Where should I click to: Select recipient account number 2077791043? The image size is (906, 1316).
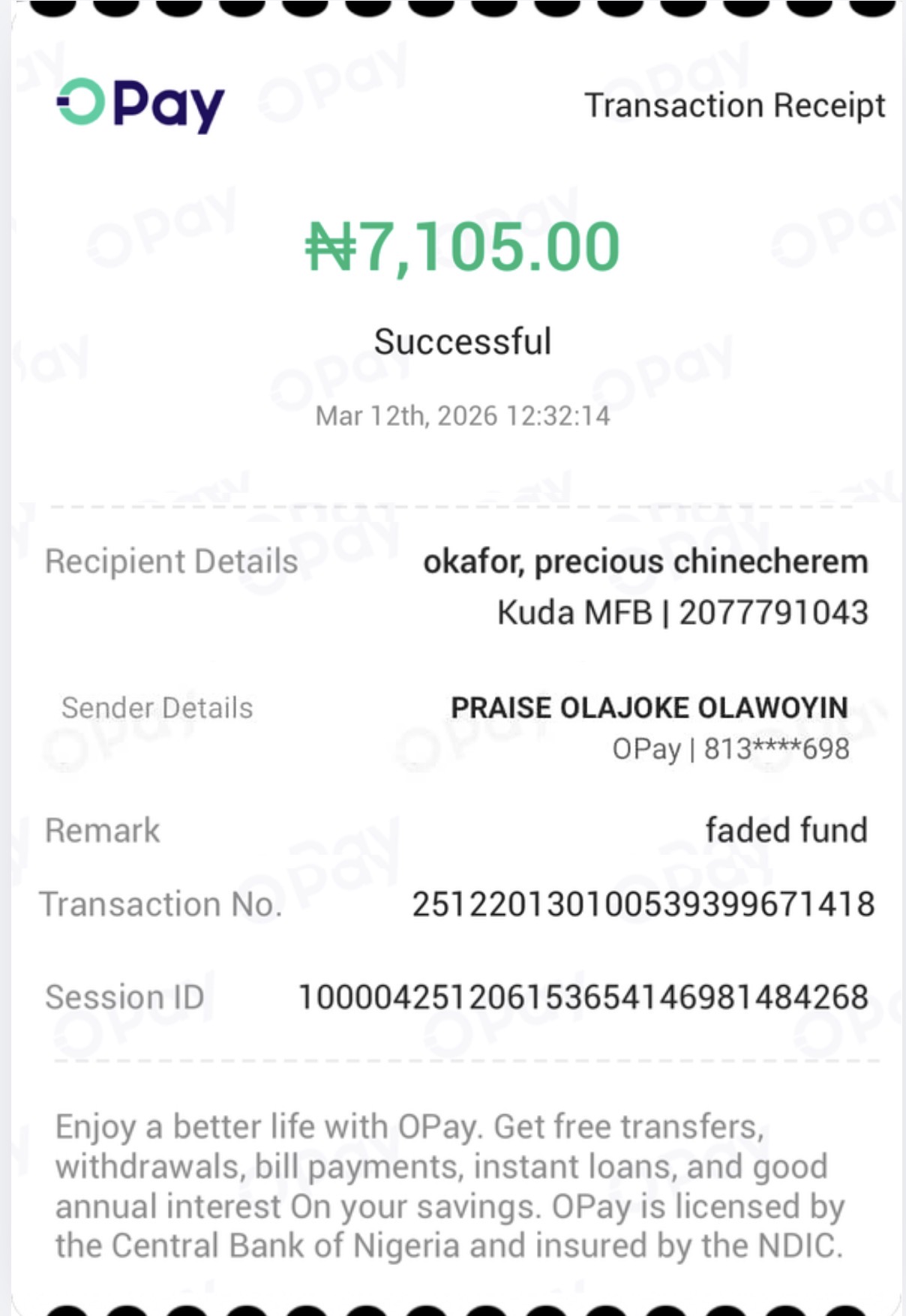[x=773, y=613]
